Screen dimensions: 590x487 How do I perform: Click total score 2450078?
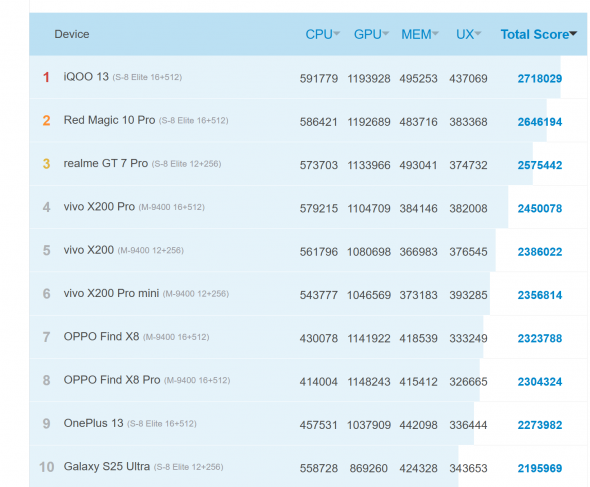click(540, 208)
